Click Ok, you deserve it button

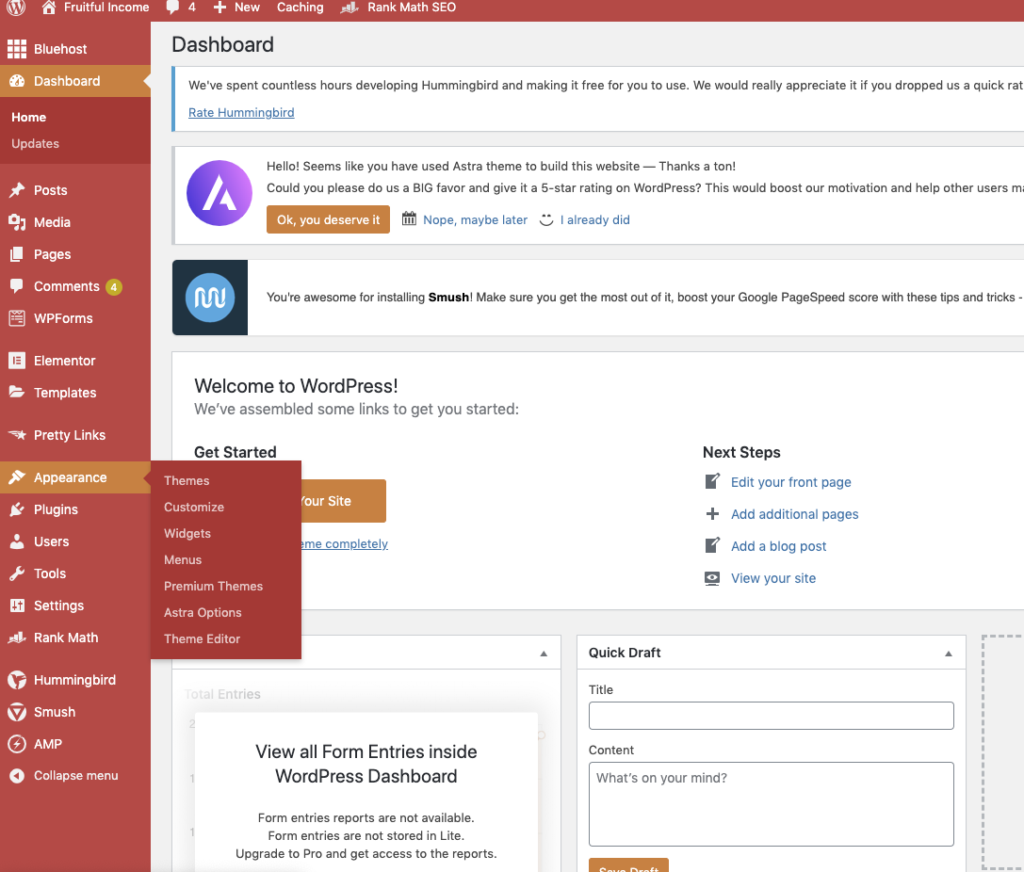click(328, 219)
